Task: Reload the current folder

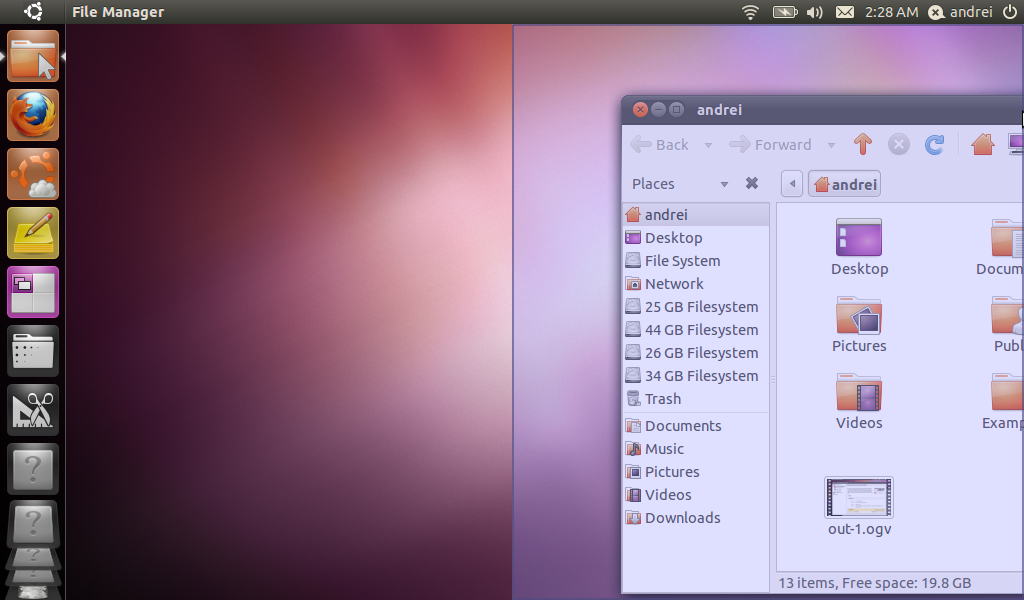Action: pos(935,144)
